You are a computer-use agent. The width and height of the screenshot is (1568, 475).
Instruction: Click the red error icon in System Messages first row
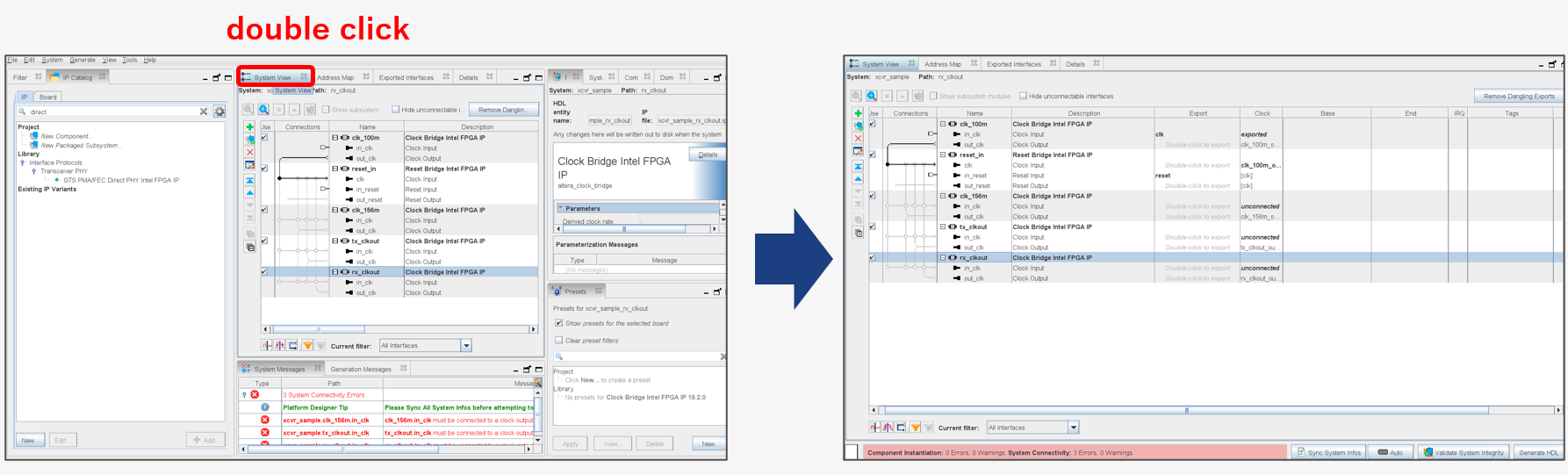255,395
